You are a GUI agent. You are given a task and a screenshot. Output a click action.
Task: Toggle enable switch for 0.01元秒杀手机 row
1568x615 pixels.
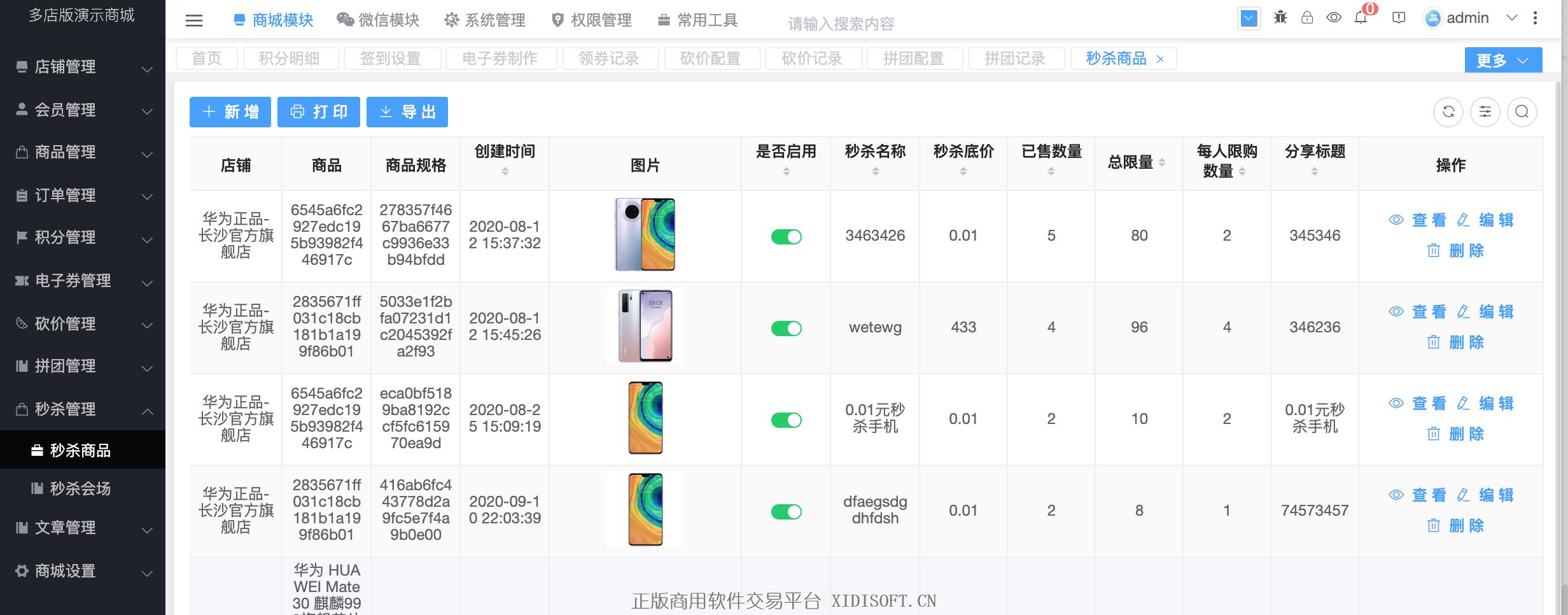(x=787, y=420)
